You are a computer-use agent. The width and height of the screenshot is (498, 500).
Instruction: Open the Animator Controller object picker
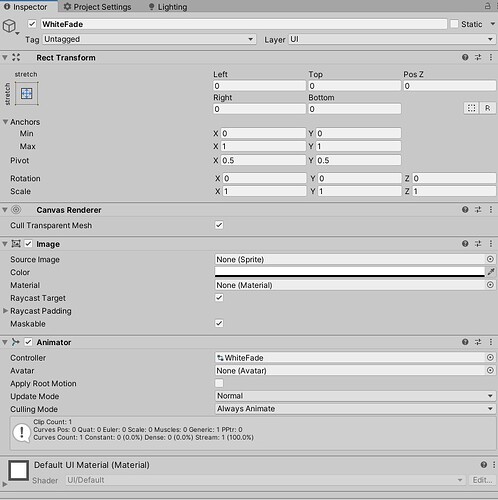490,357
